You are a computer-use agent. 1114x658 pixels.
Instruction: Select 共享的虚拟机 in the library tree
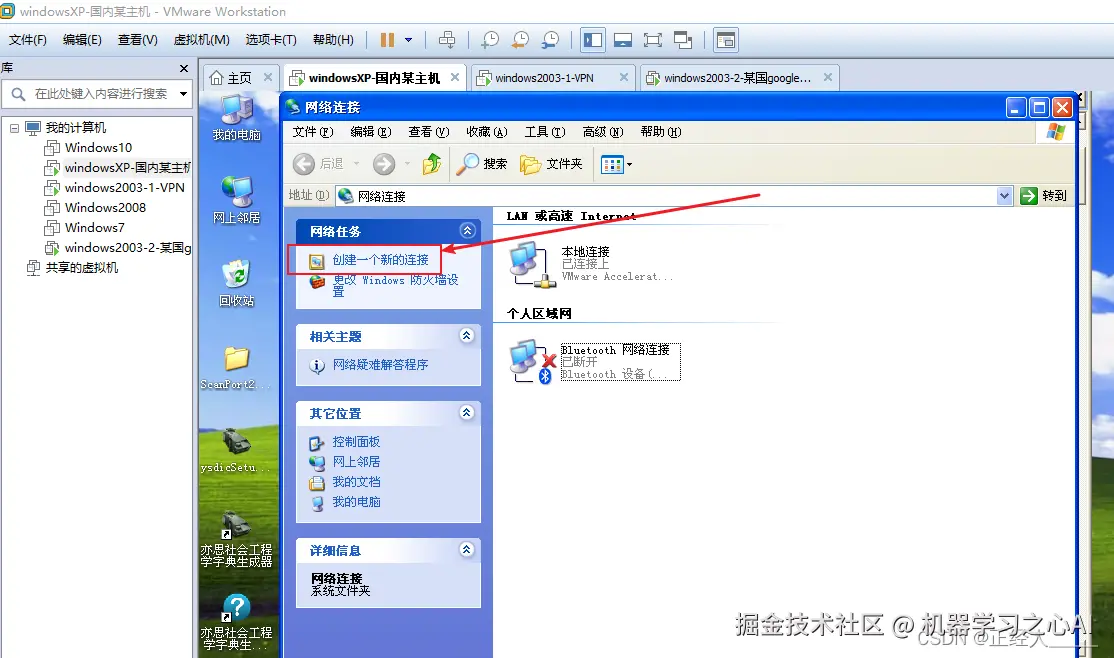[82, 268]
